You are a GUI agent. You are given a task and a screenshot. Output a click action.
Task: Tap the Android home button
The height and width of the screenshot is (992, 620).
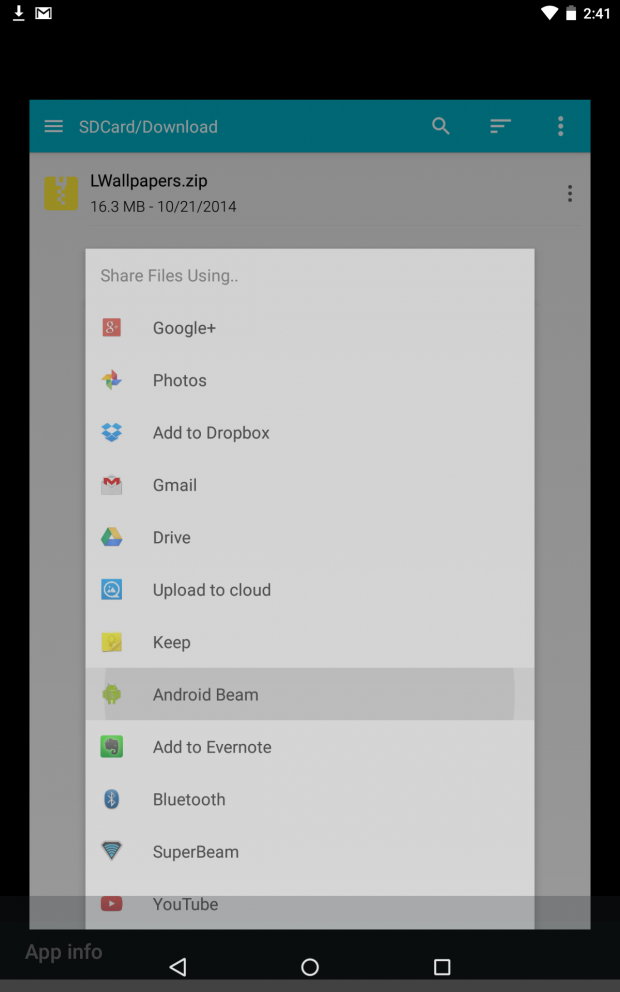310,967
